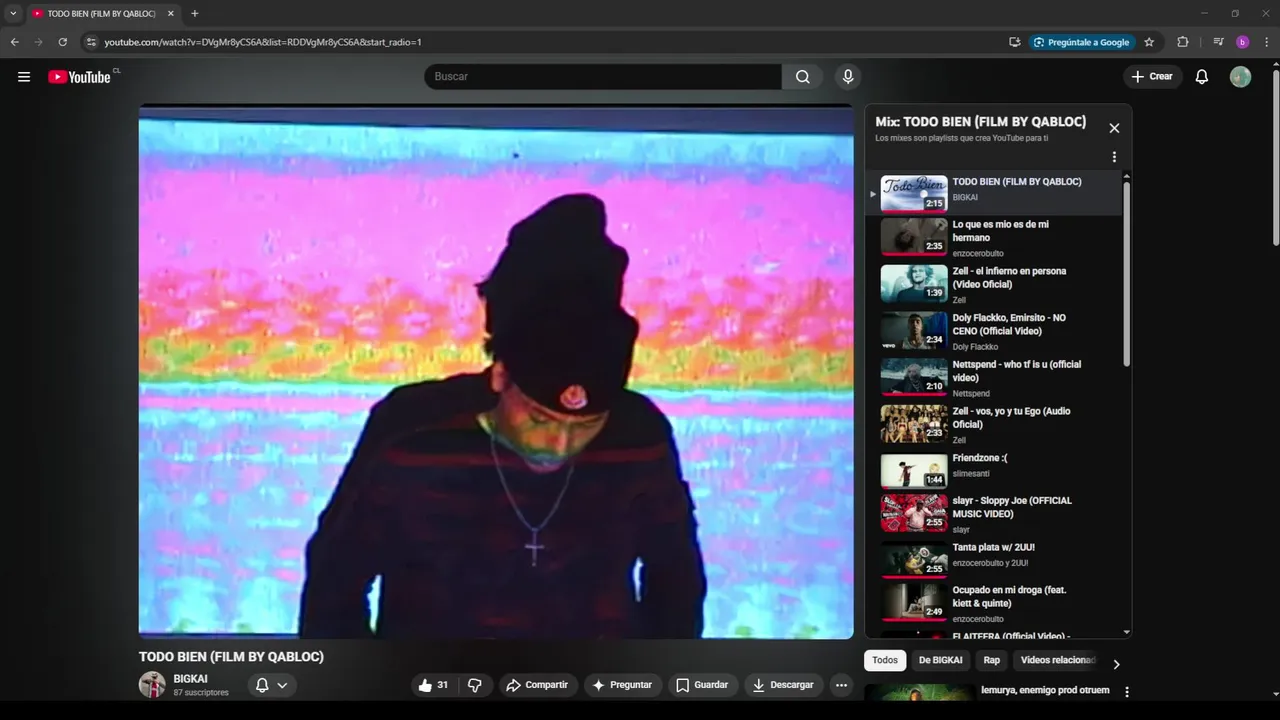
Task: Open Chrome three-dot menu
Action: pos(1267,42)
